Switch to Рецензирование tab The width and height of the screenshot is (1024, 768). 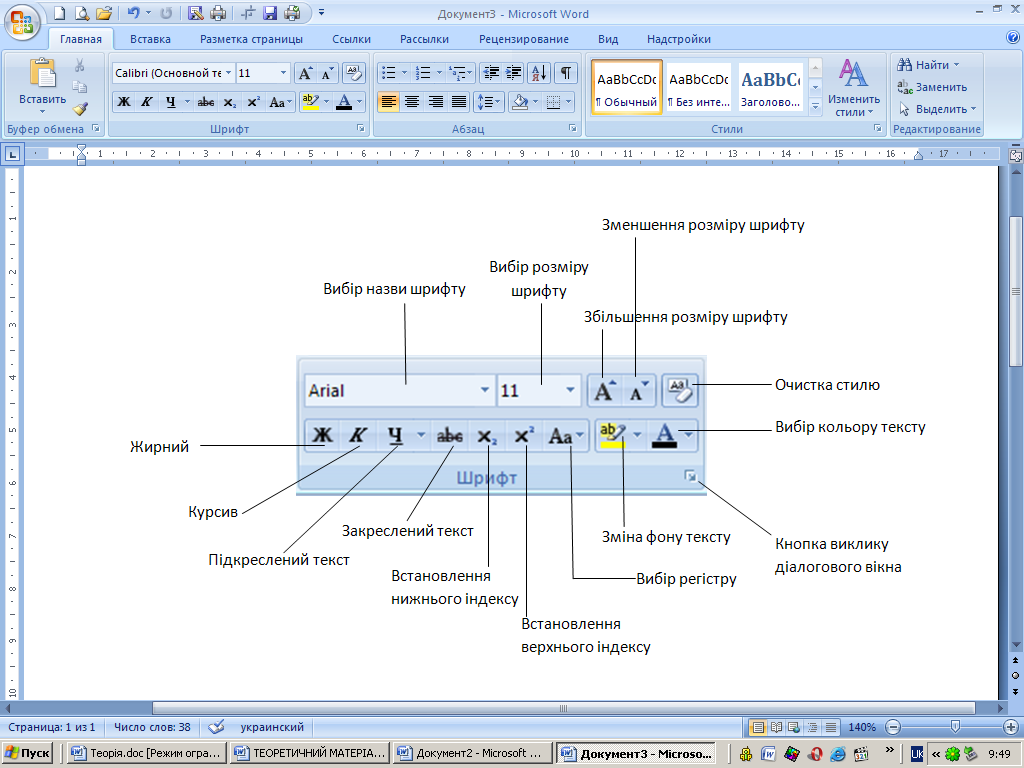524,39
